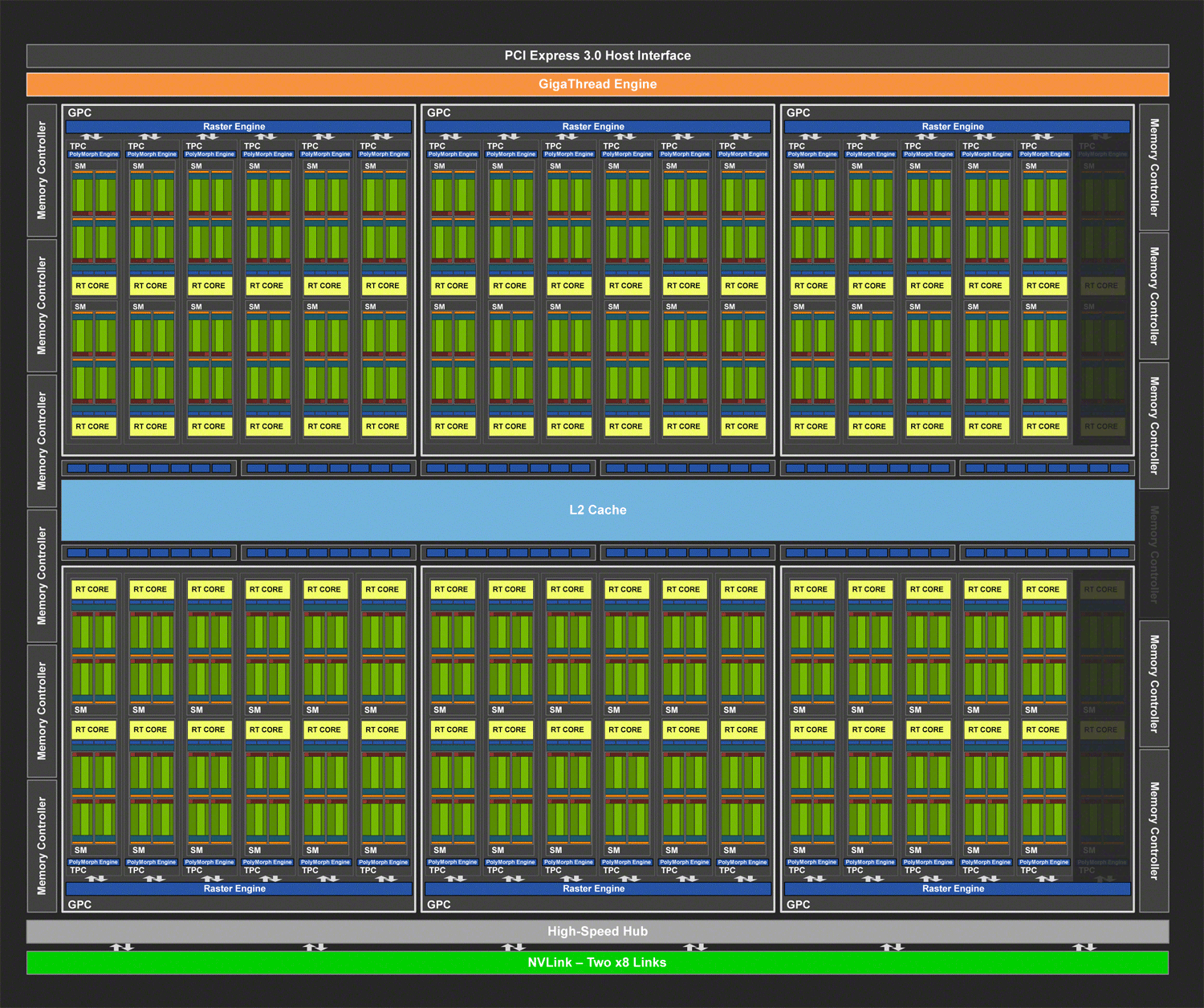Click the topmost Memory Controller on the left side
The image size is (1204, 1008).
tap(42, 170)
